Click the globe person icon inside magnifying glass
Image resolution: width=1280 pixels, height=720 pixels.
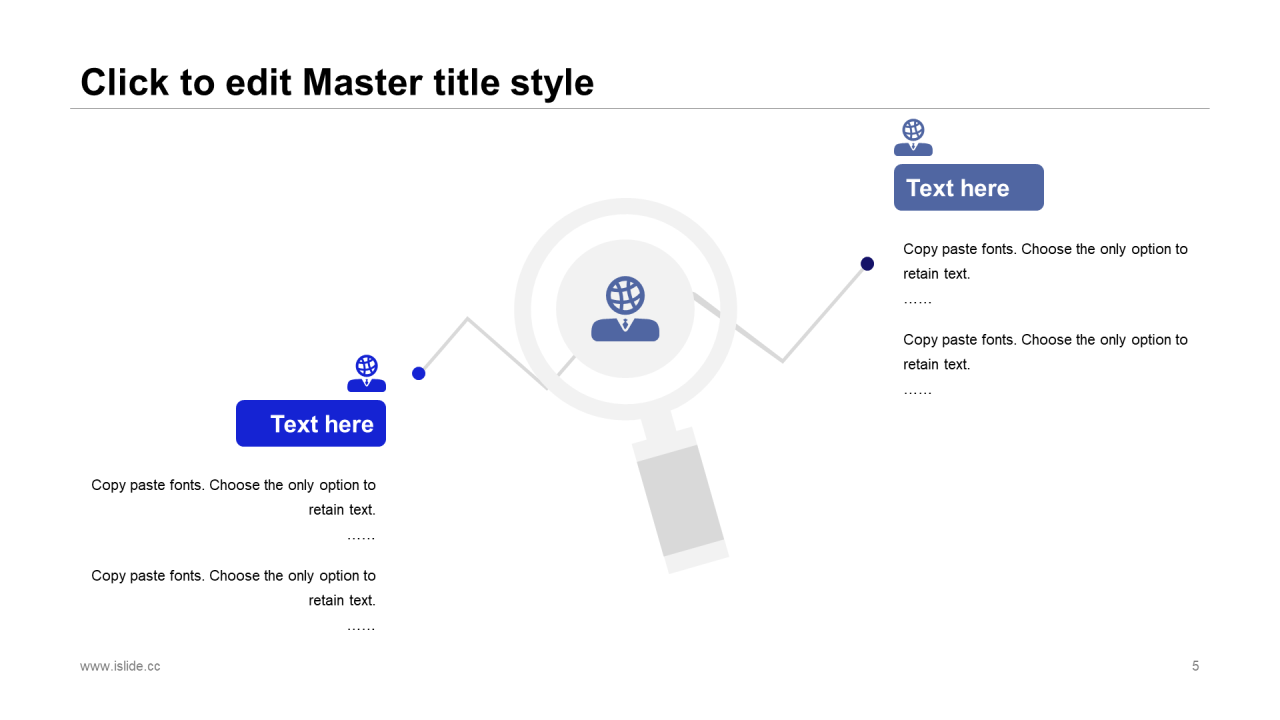(625, 309)
